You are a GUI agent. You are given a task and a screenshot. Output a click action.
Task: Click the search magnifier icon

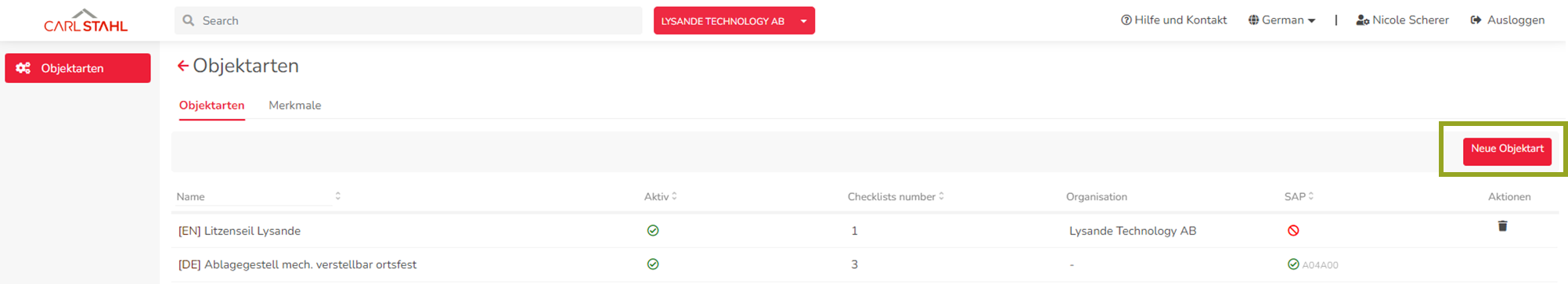[x=189, y=20]
